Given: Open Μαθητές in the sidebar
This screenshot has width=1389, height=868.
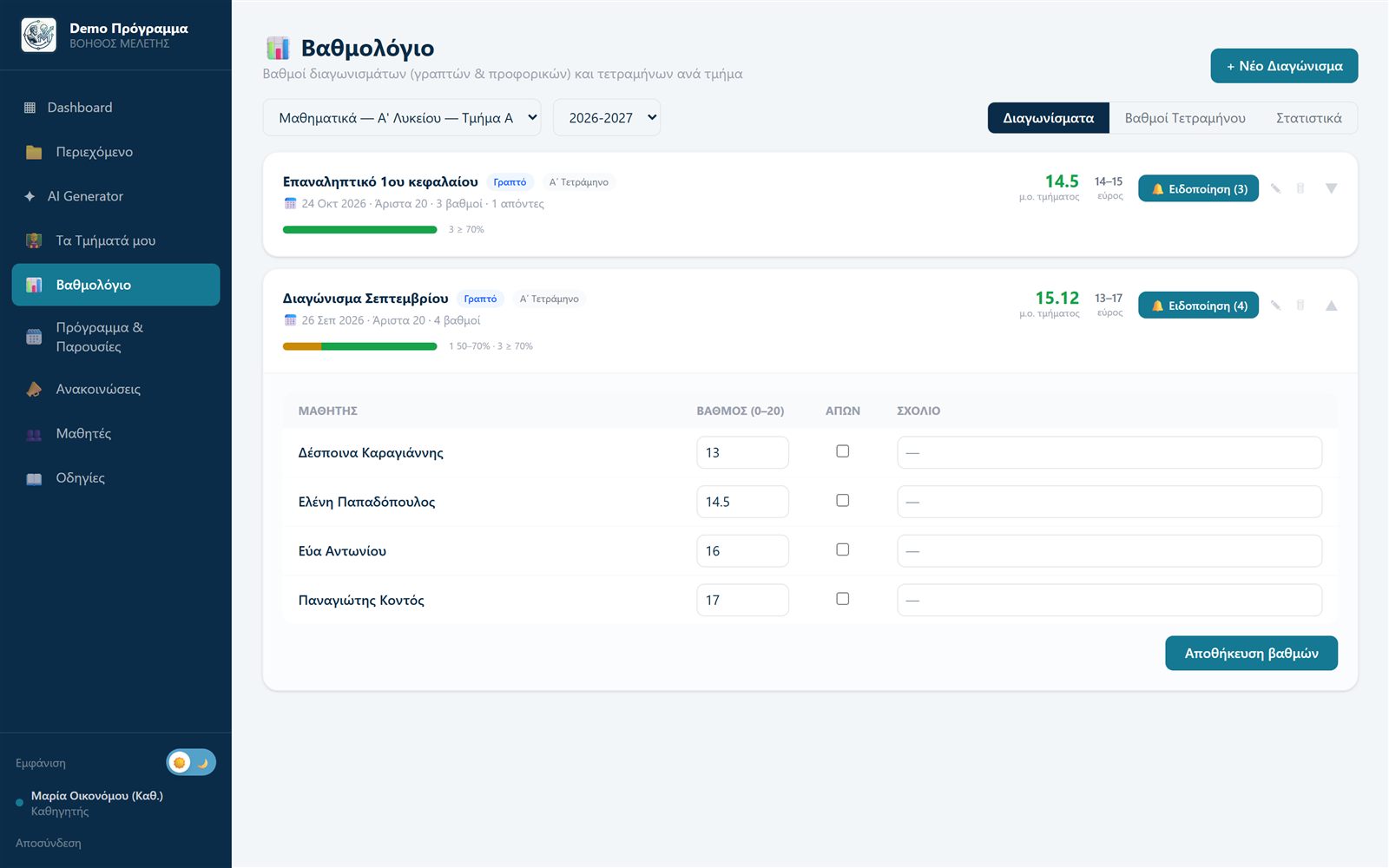Looking at the screenshot, I should tap(115, 433).
